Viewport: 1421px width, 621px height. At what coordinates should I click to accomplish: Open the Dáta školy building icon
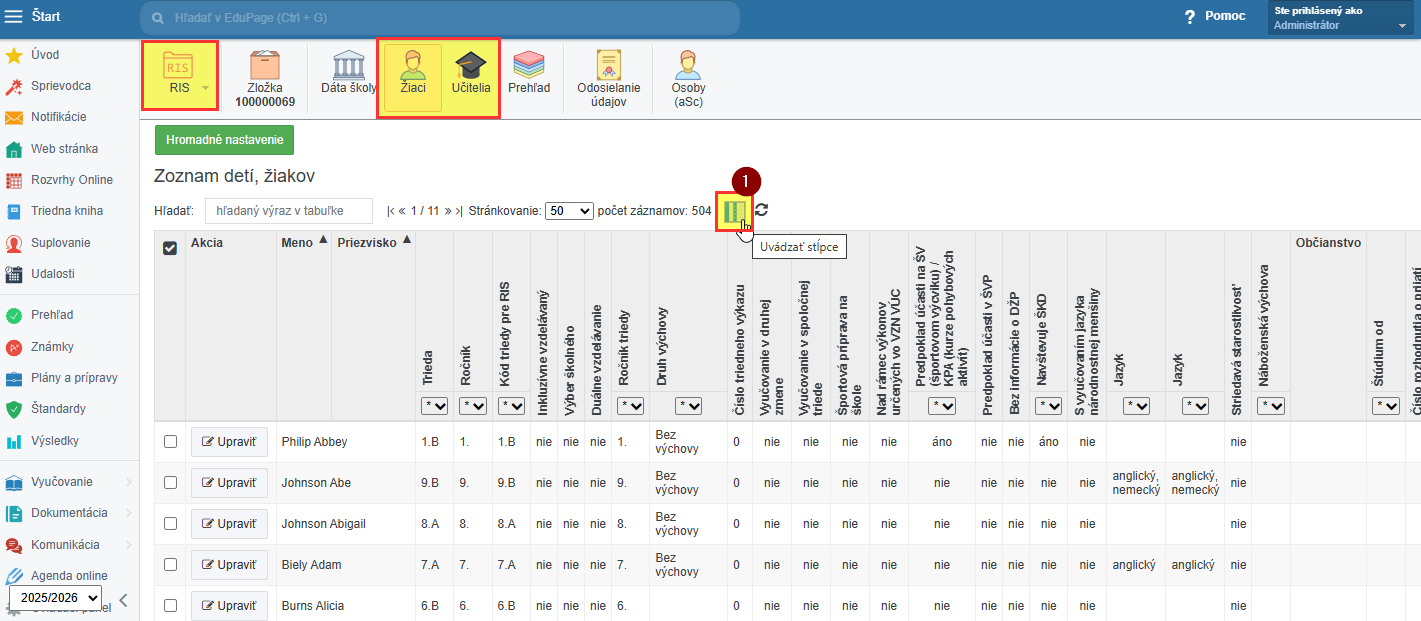[348, 66]
